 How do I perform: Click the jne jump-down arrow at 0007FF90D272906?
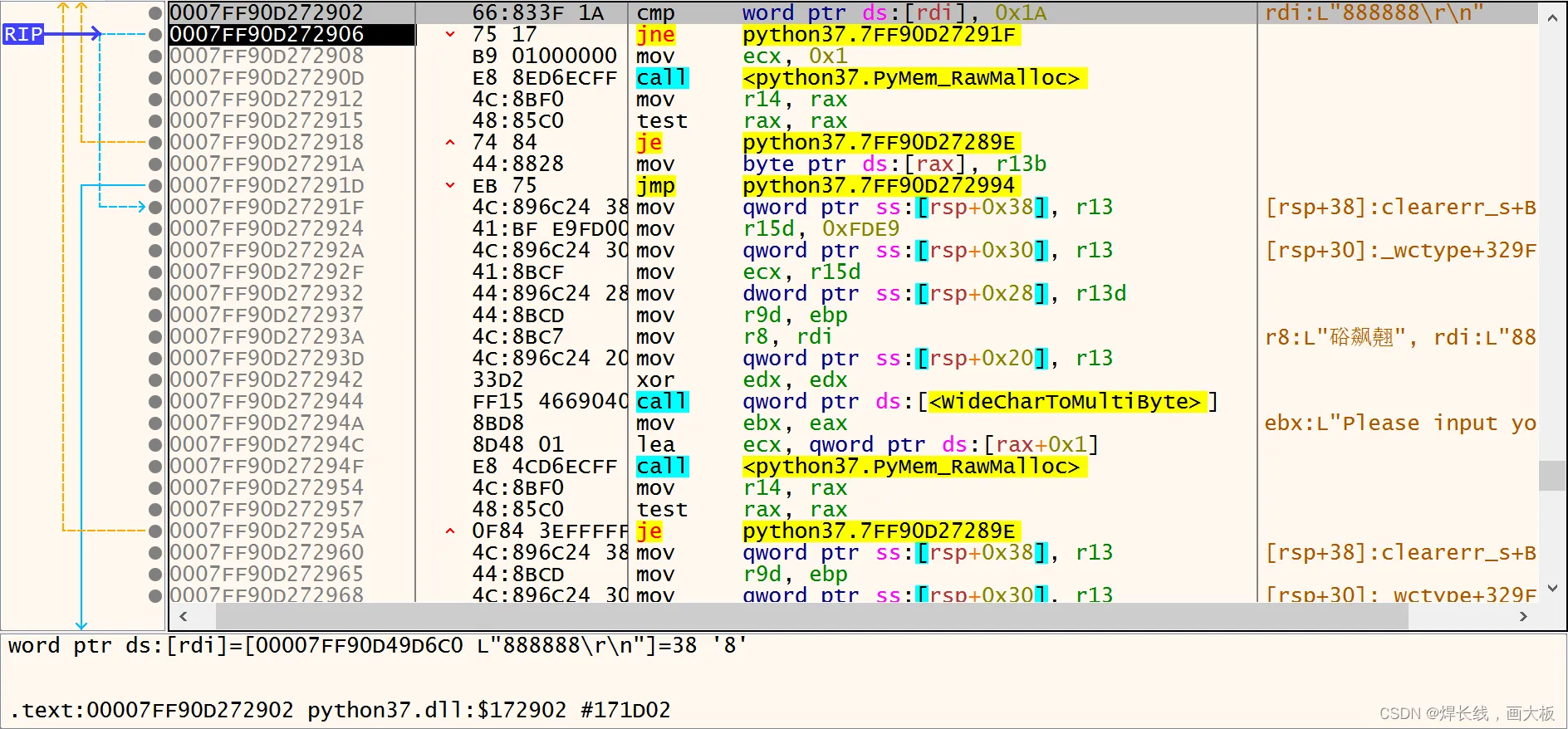coord(450,34)
